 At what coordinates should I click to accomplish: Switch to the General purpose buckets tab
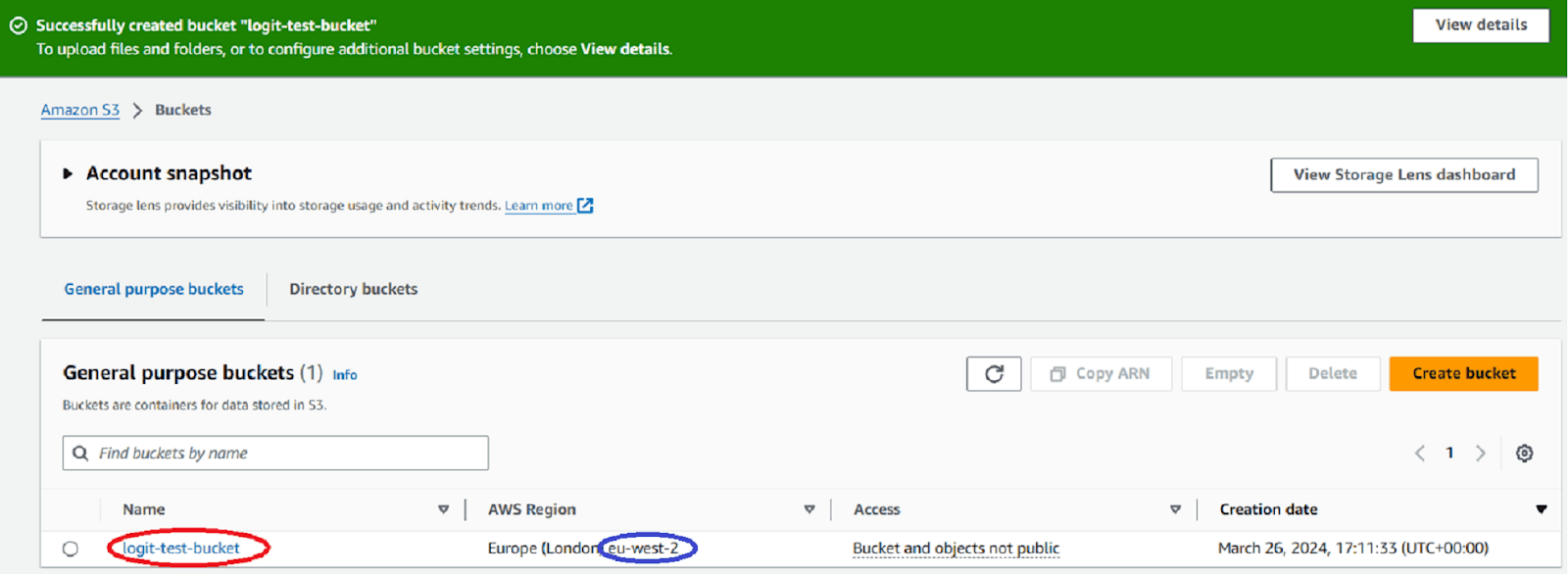point(154,289)
